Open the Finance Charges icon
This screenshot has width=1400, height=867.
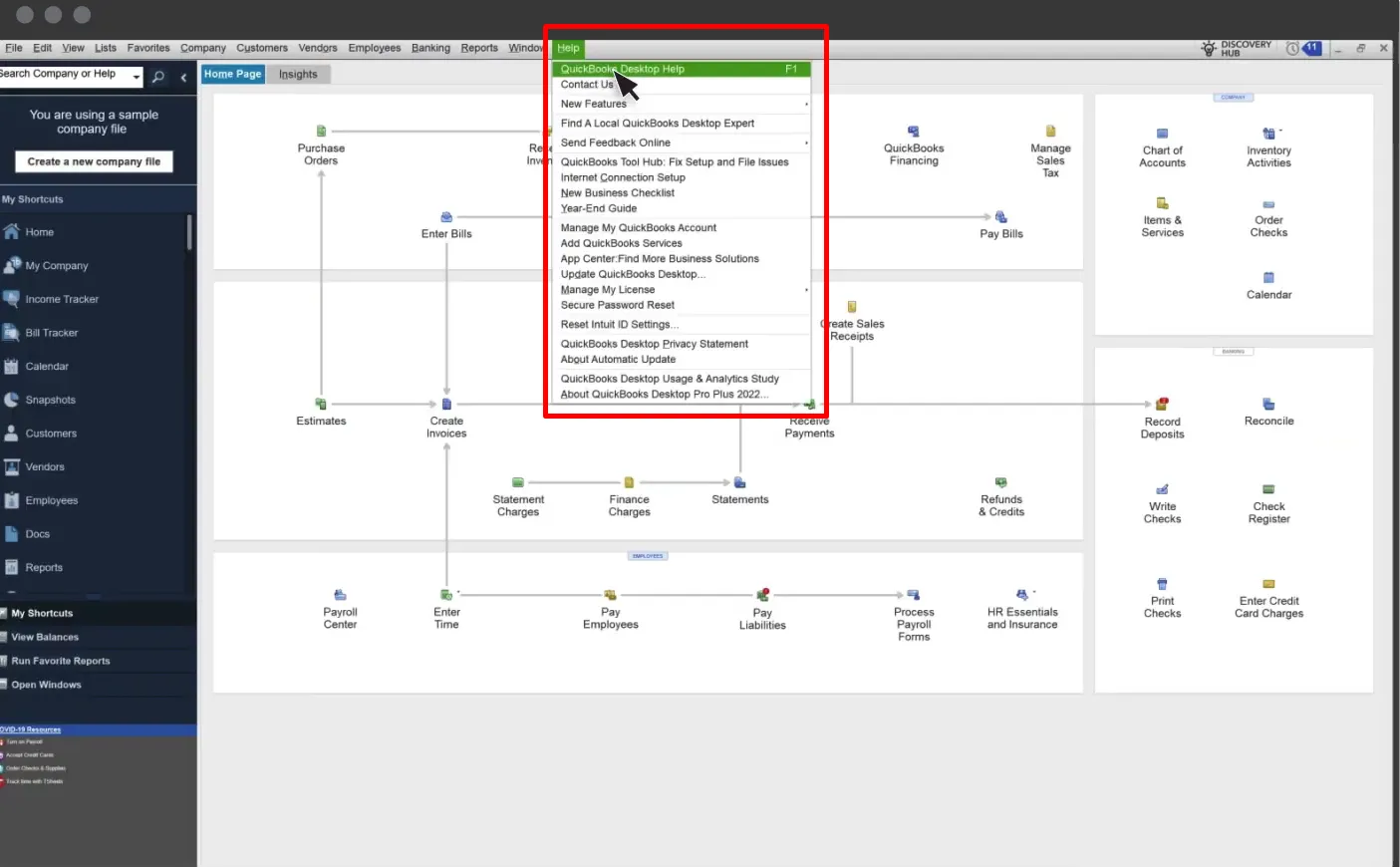tap(629, 482)
